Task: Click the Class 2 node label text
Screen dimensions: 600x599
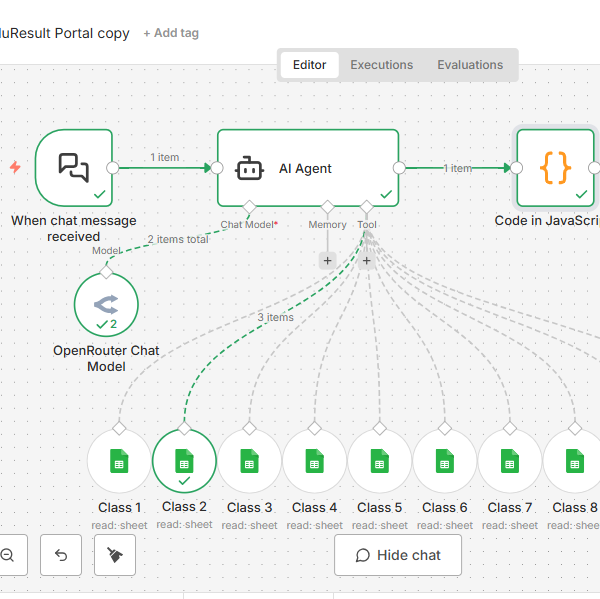Action: [184, 507]
